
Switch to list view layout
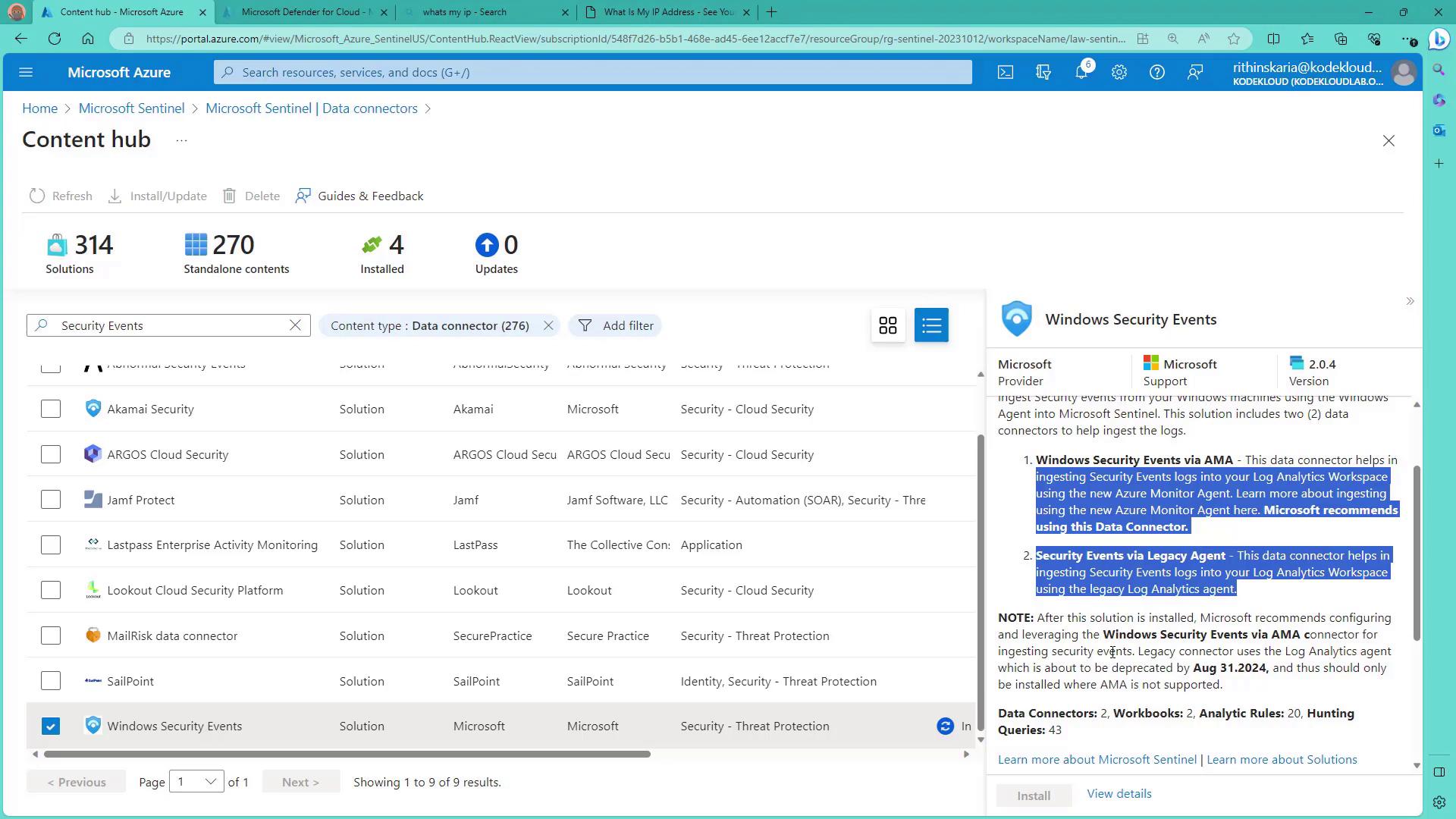(x=931, y=325)
